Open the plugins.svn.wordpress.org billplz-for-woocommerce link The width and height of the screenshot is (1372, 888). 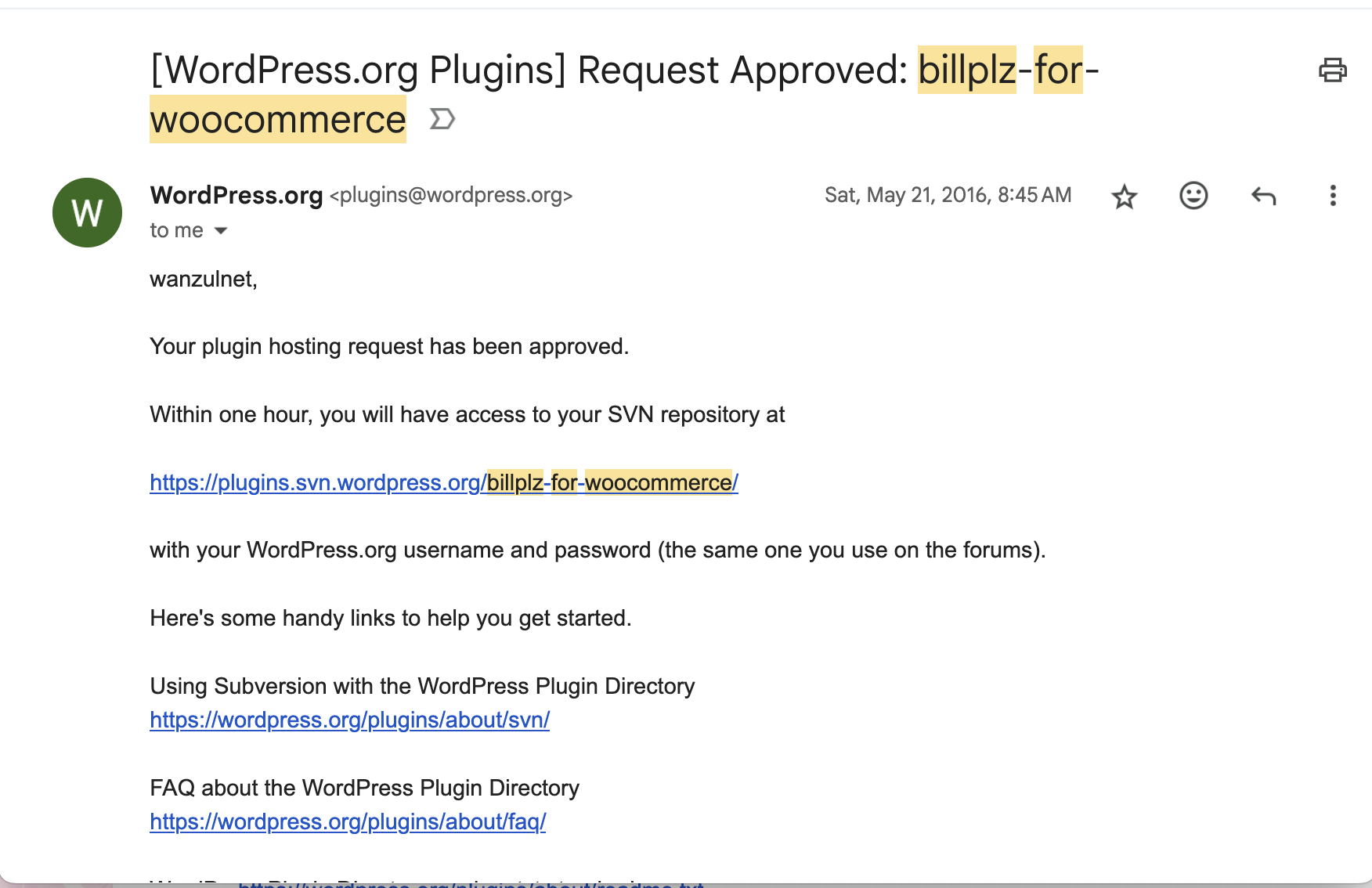tap(443, 482)
